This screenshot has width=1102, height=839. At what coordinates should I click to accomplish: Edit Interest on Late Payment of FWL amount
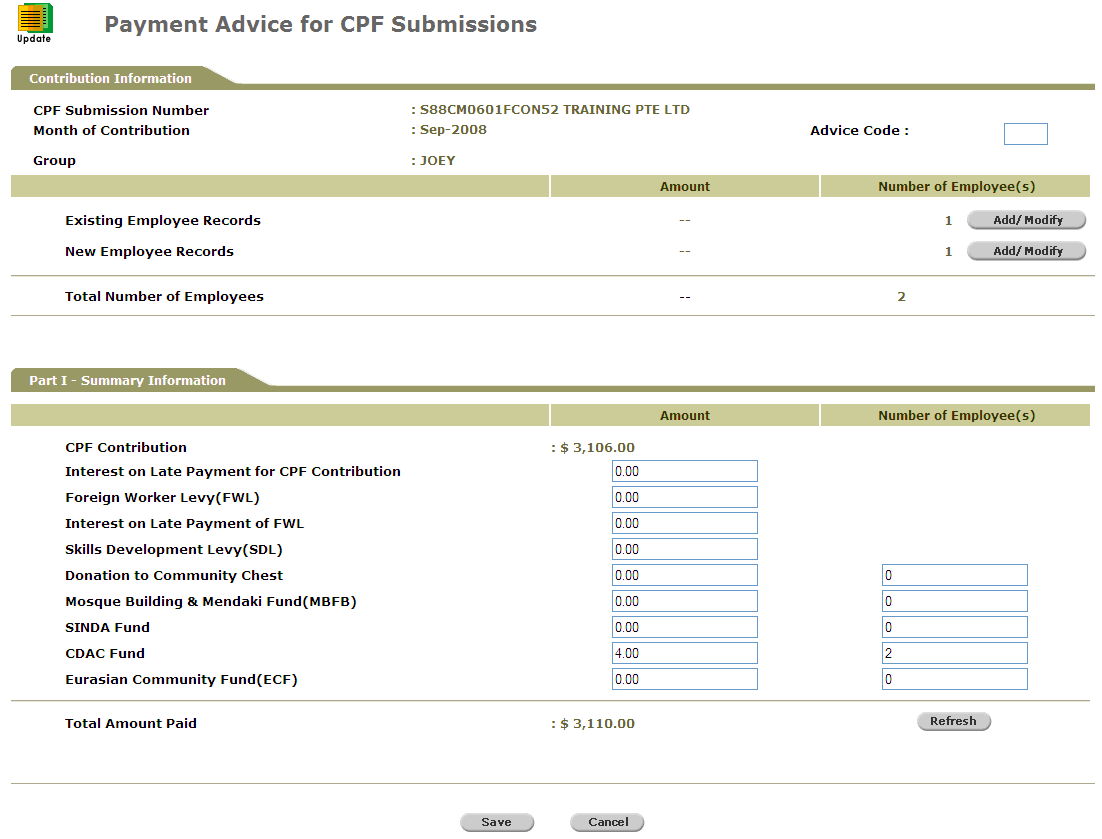pos(685,523)
